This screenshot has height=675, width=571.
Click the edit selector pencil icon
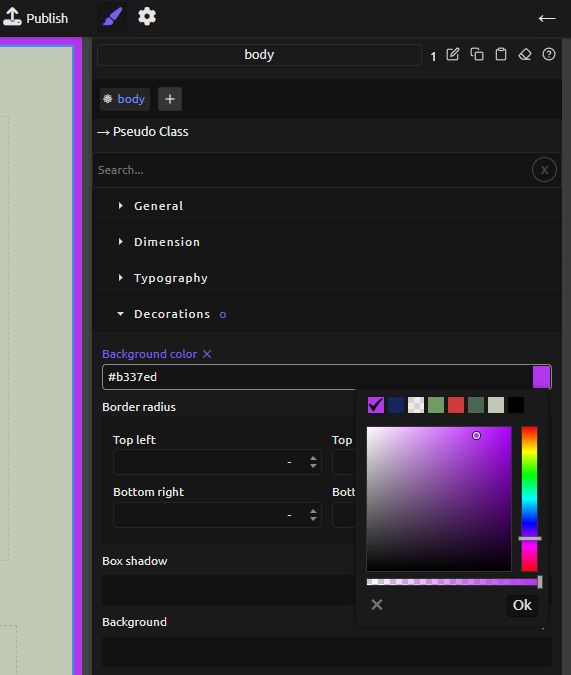pos(453,55)
